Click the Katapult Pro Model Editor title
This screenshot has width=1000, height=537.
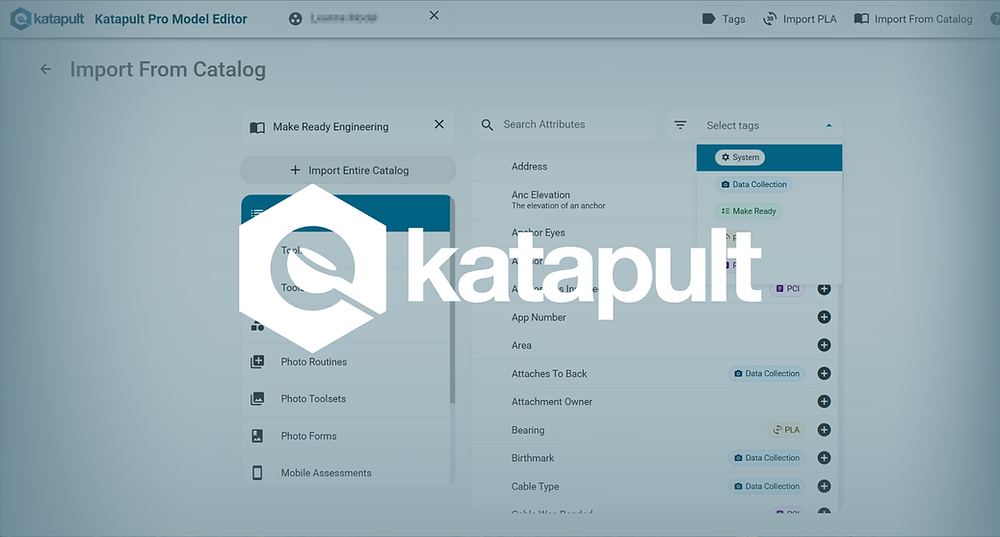[x=171, y=19]
